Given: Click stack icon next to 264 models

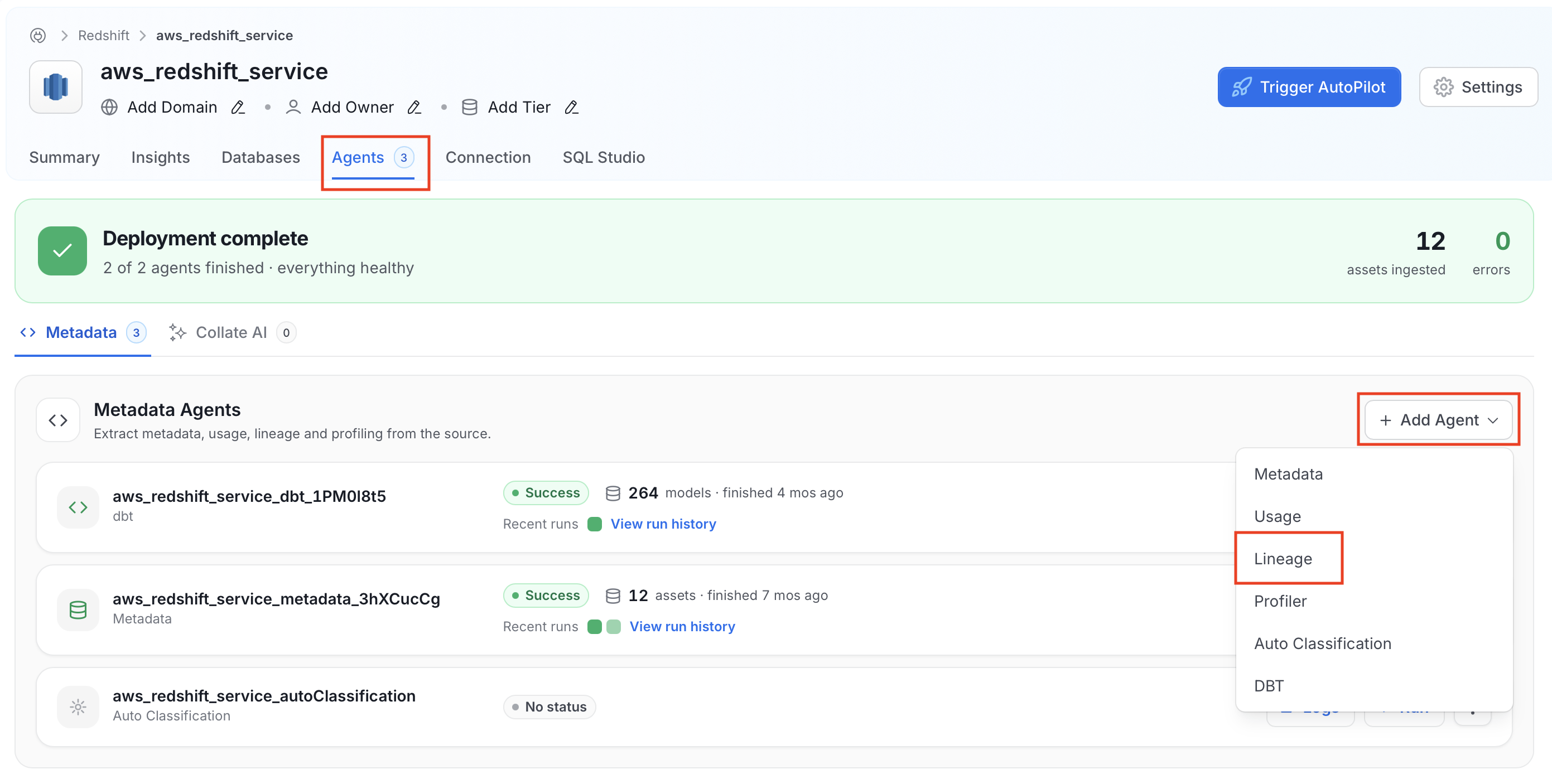Looking at the screenshot, I should [x=613, y=493].
